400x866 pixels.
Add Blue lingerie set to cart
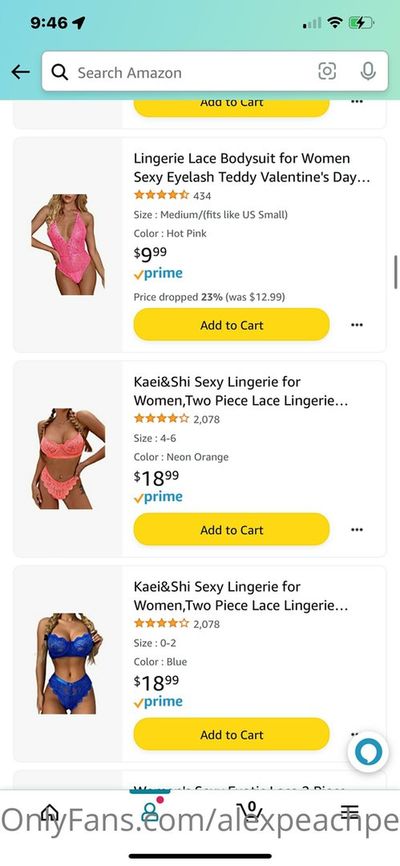[231, 735]
